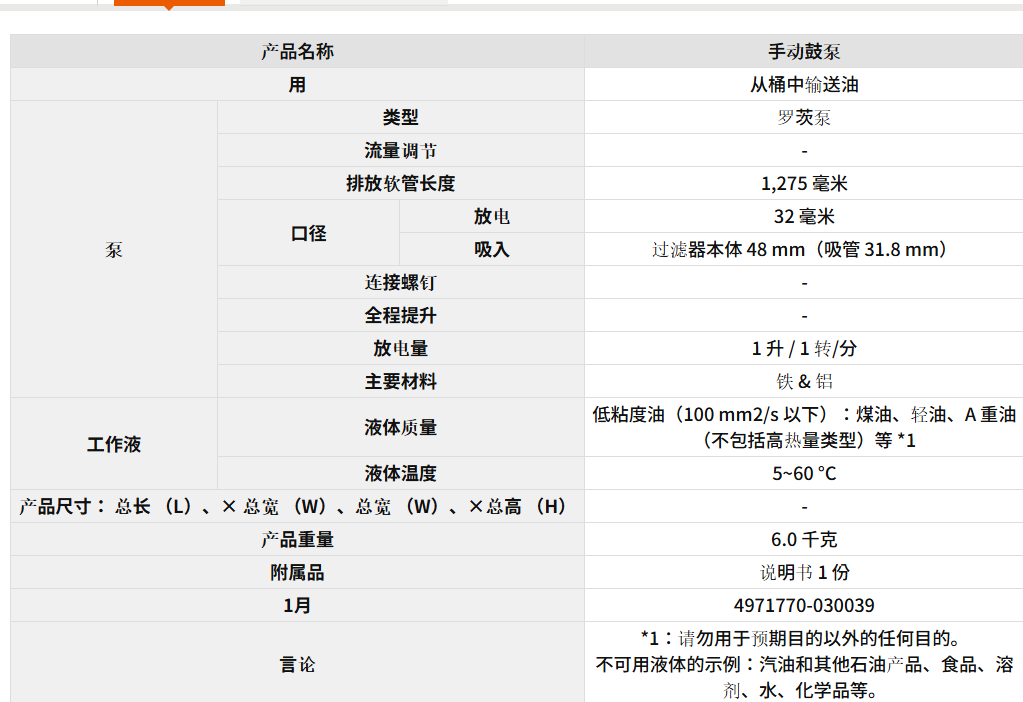Select the 1,275 毫米 hose length value
The height and width of the screenshot is (702, 1023).
coord(803,184)
